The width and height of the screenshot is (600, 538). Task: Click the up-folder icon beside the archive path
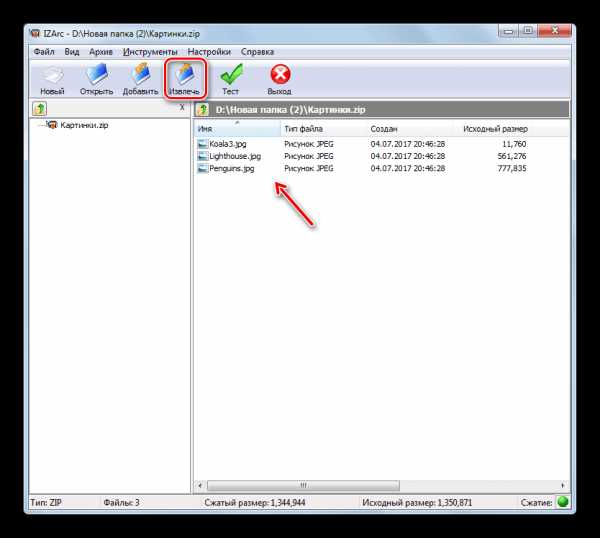202,110
